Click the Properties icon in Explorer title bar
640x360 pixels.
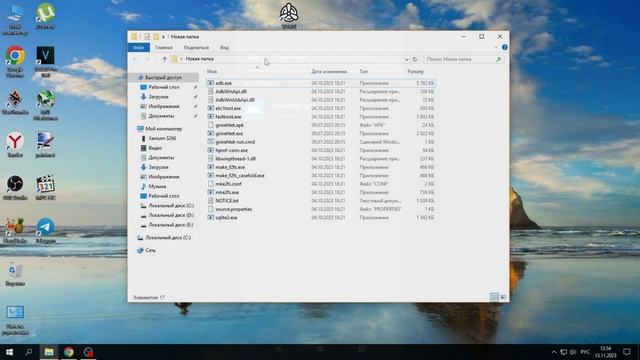click(147, 37)
